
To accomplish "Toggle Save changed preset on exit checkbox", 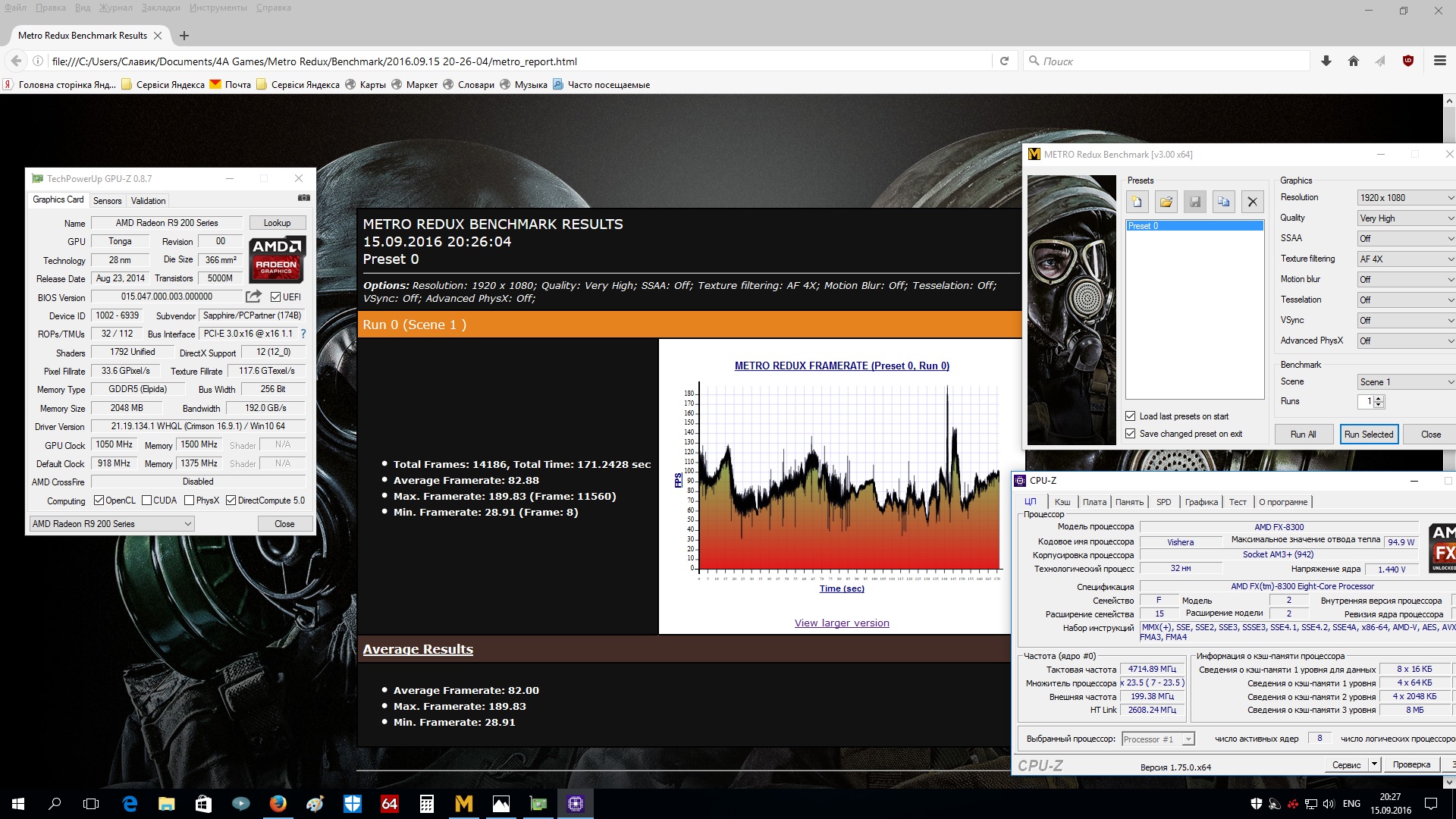I will [x=1131, y=434].
